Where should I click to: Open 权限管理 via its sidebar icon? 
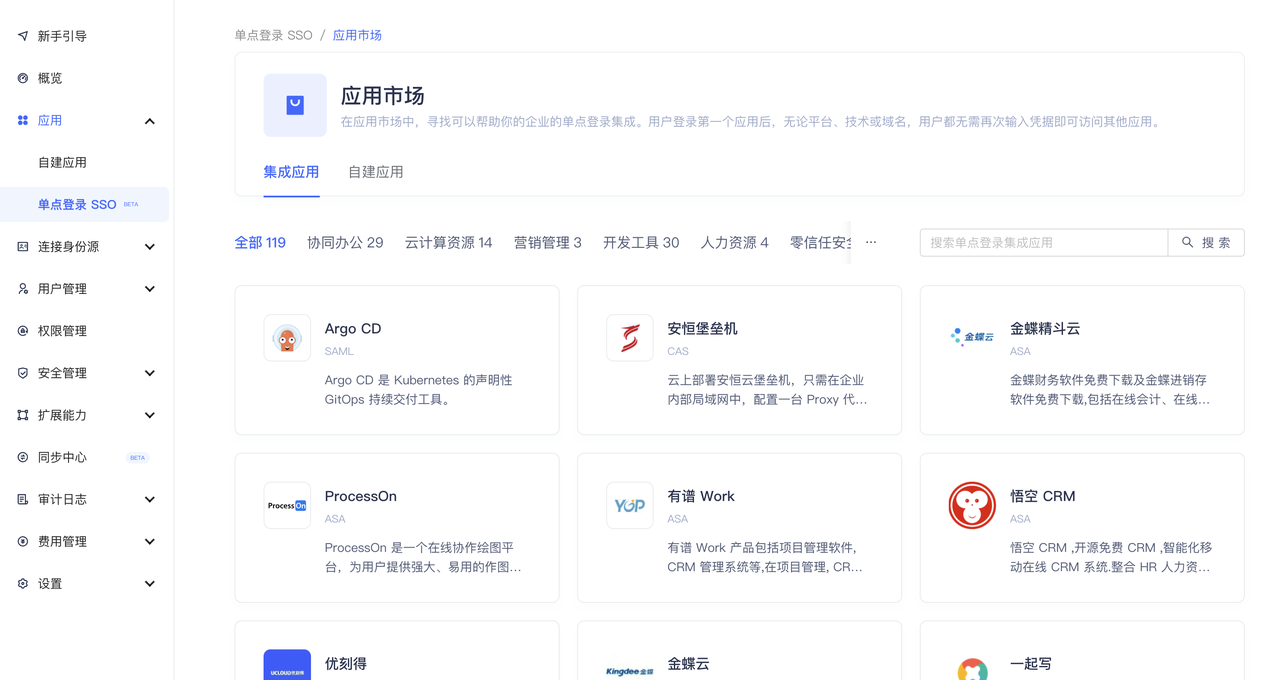pyautogui.click(x=22, y=330)
